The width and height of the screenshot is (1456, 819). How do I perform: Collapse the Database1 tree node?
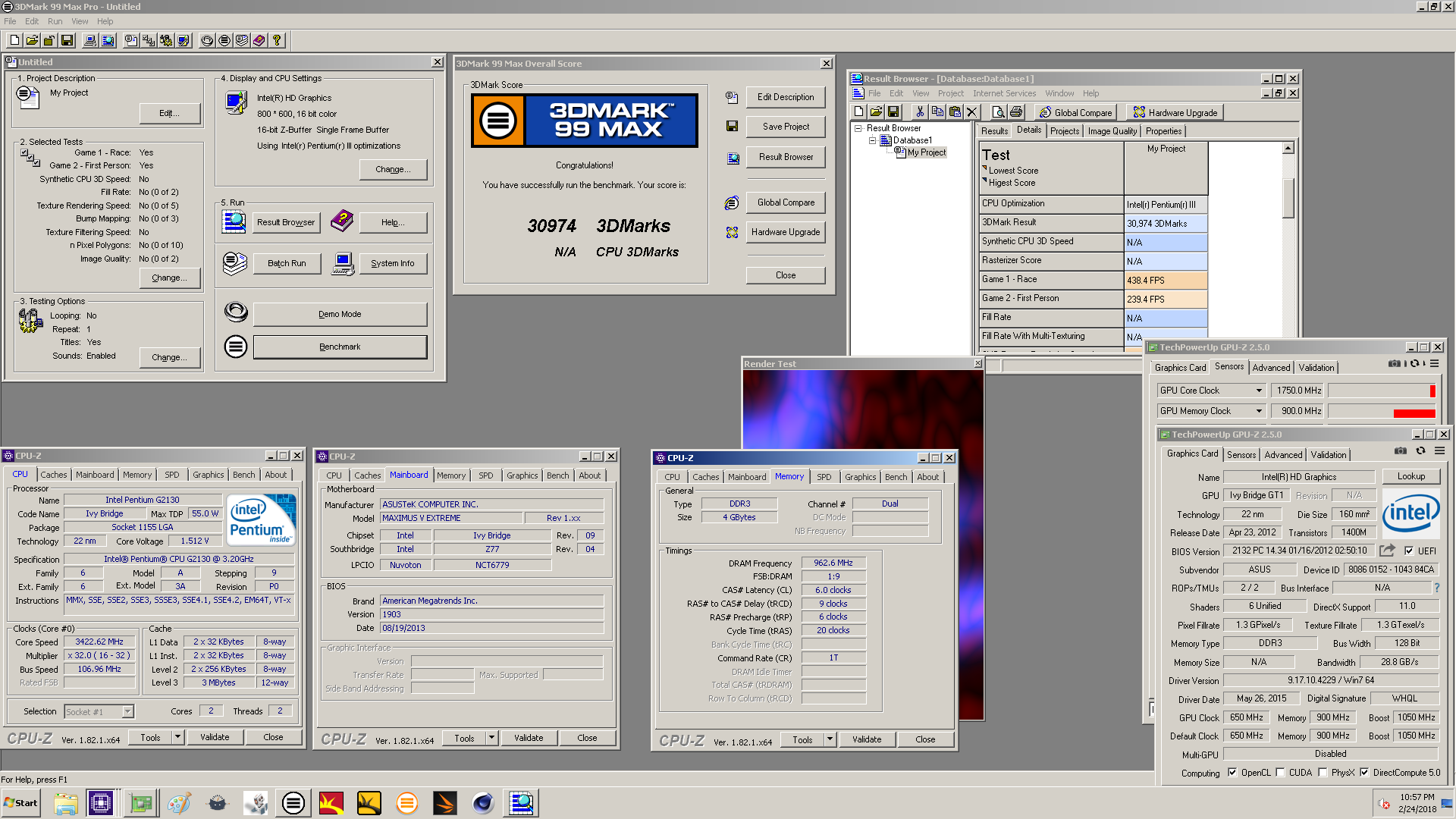click(873, 140)
